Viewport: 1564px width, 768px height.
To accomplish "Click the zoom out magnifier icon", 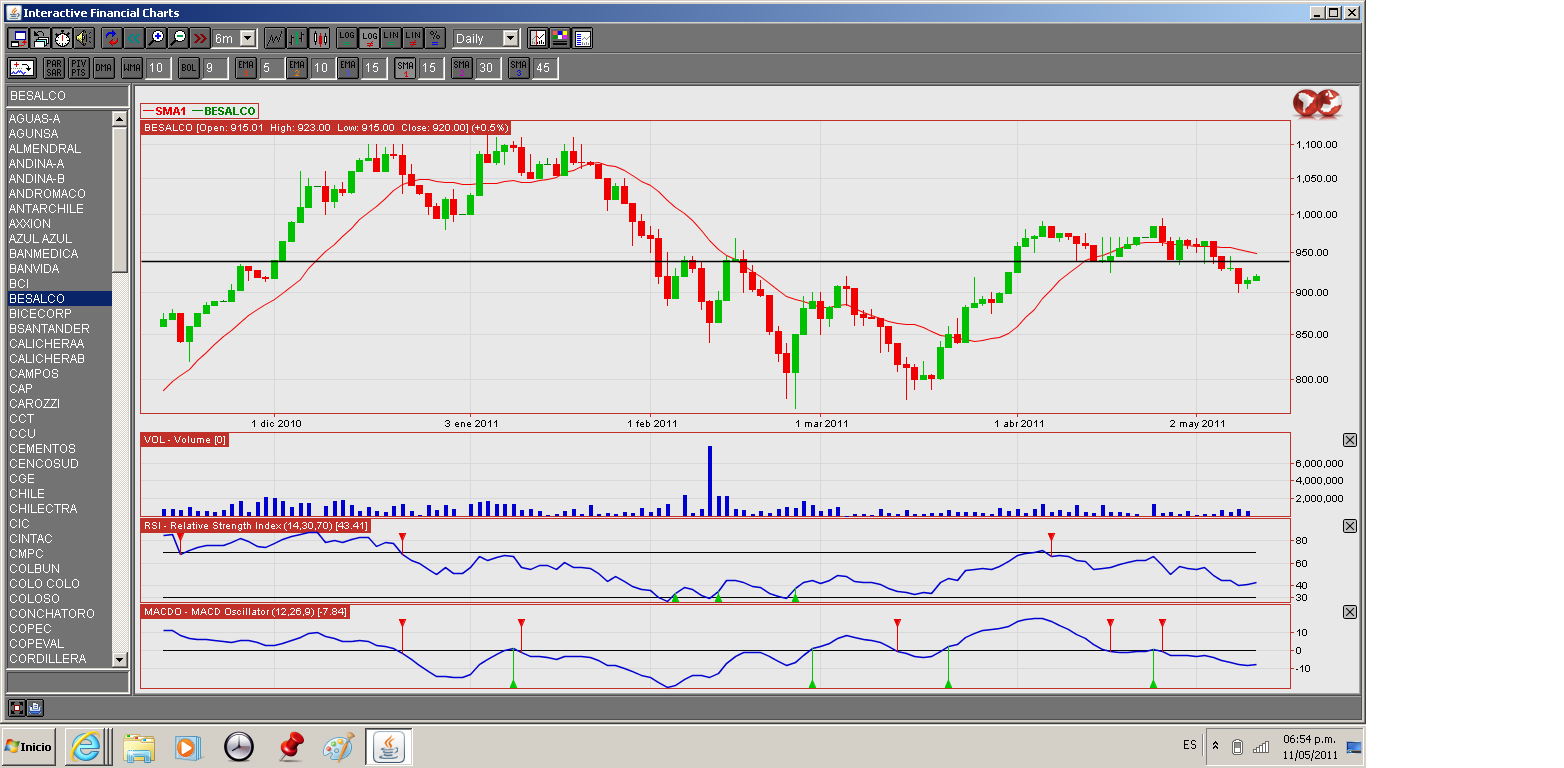I will pyautogui.click(x=178, y=38).
